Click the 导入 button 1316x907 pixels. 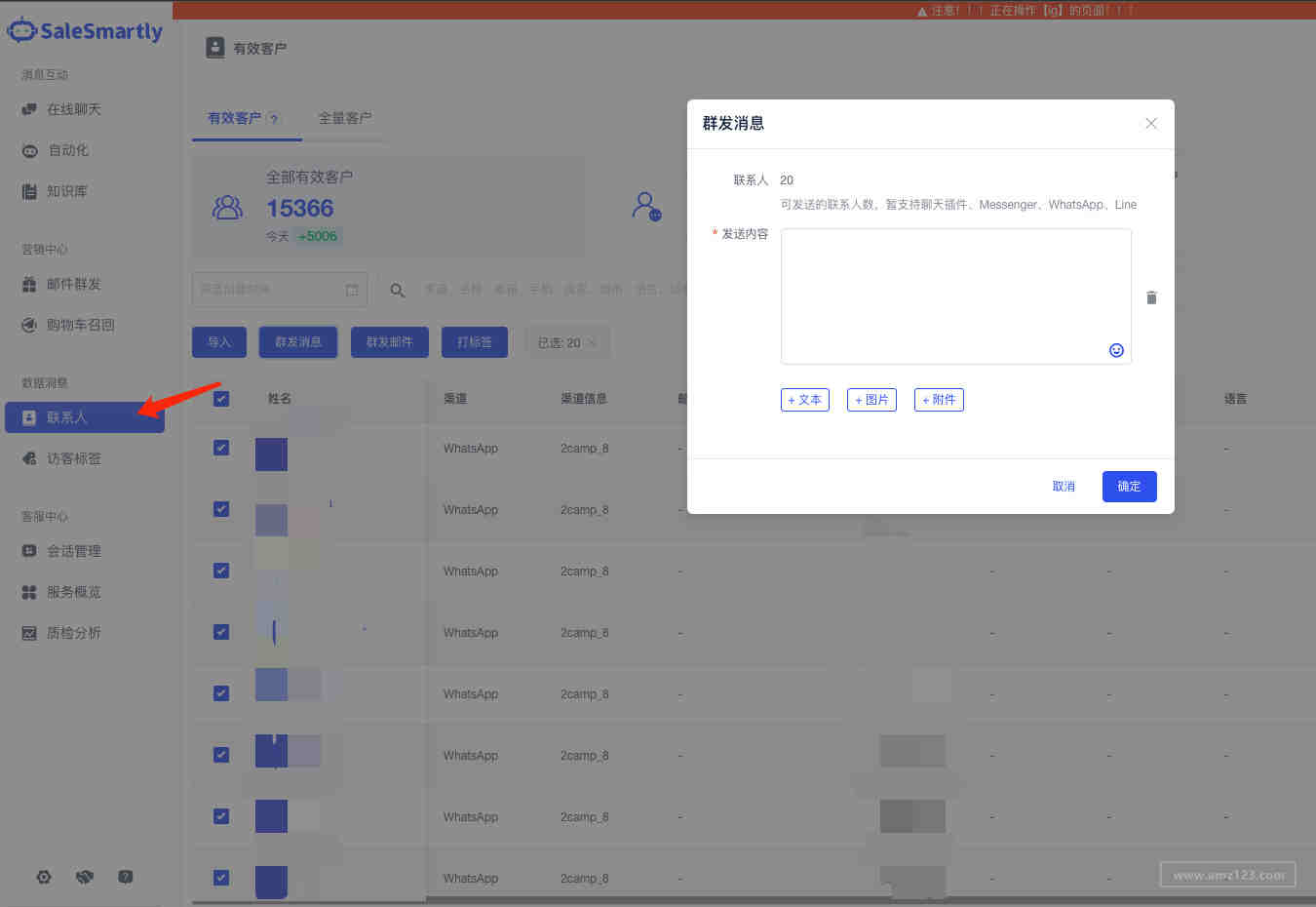[x=219, y=342]
